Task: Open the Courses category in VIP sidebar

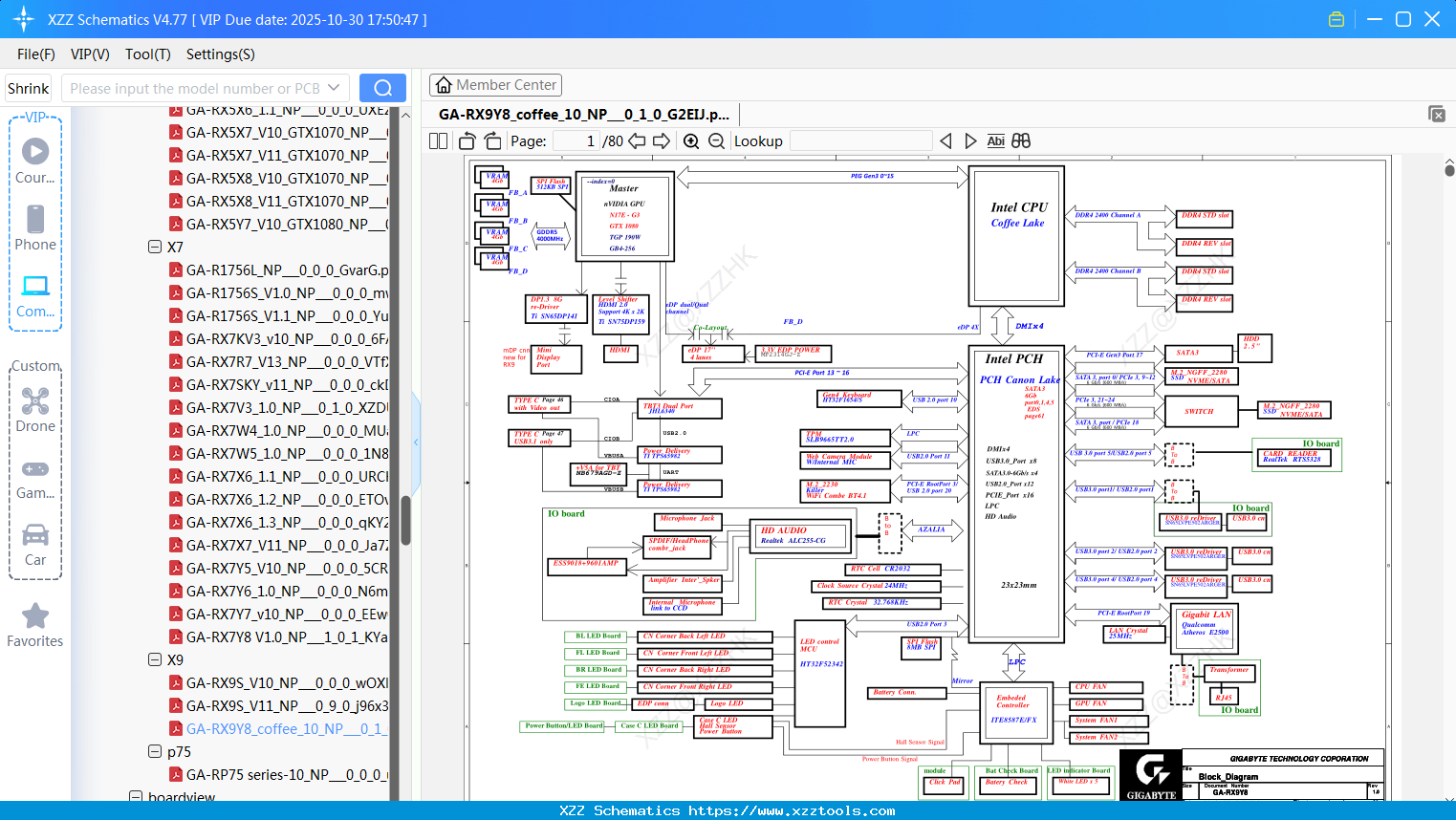Action: [35, 162]
